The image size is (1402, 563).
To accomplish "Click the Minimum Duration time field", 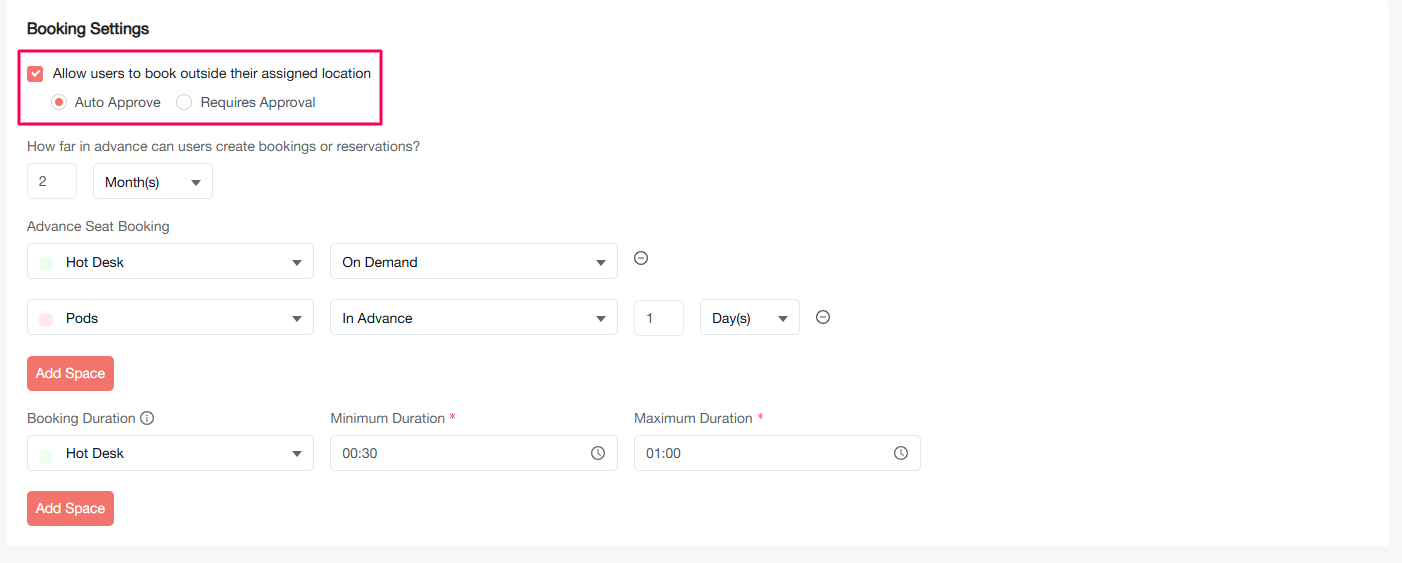I will 460,453.
